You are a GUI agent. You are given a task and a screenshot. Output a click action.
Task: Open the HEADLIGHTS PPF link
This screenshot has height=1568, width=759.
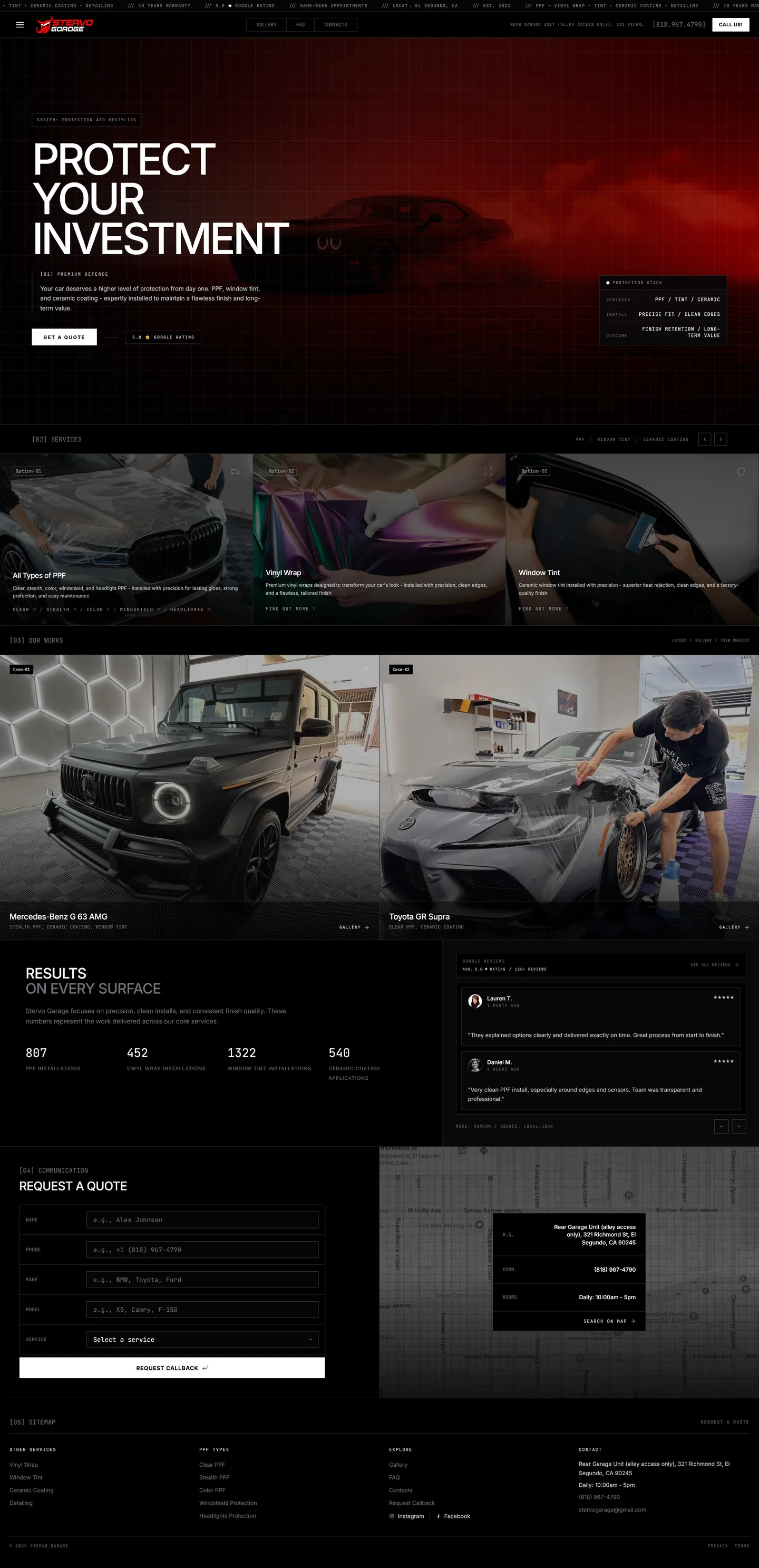[x=190, y=609]
